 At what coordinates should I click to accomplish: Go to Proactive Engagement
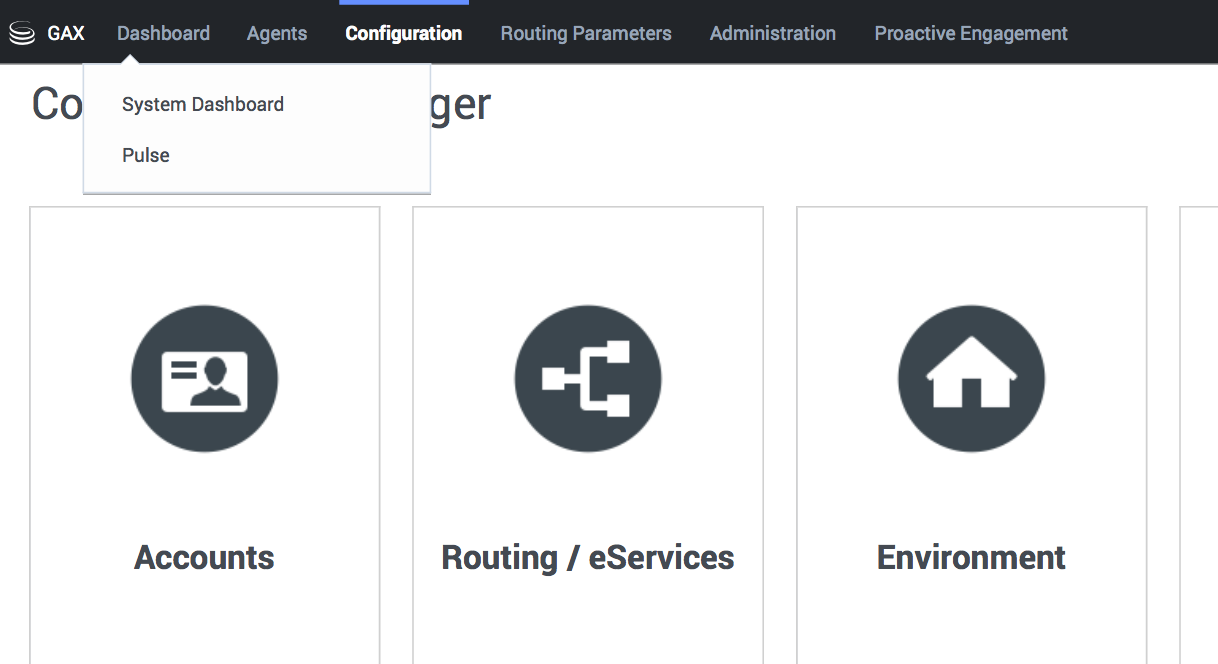tap(970, 34)
